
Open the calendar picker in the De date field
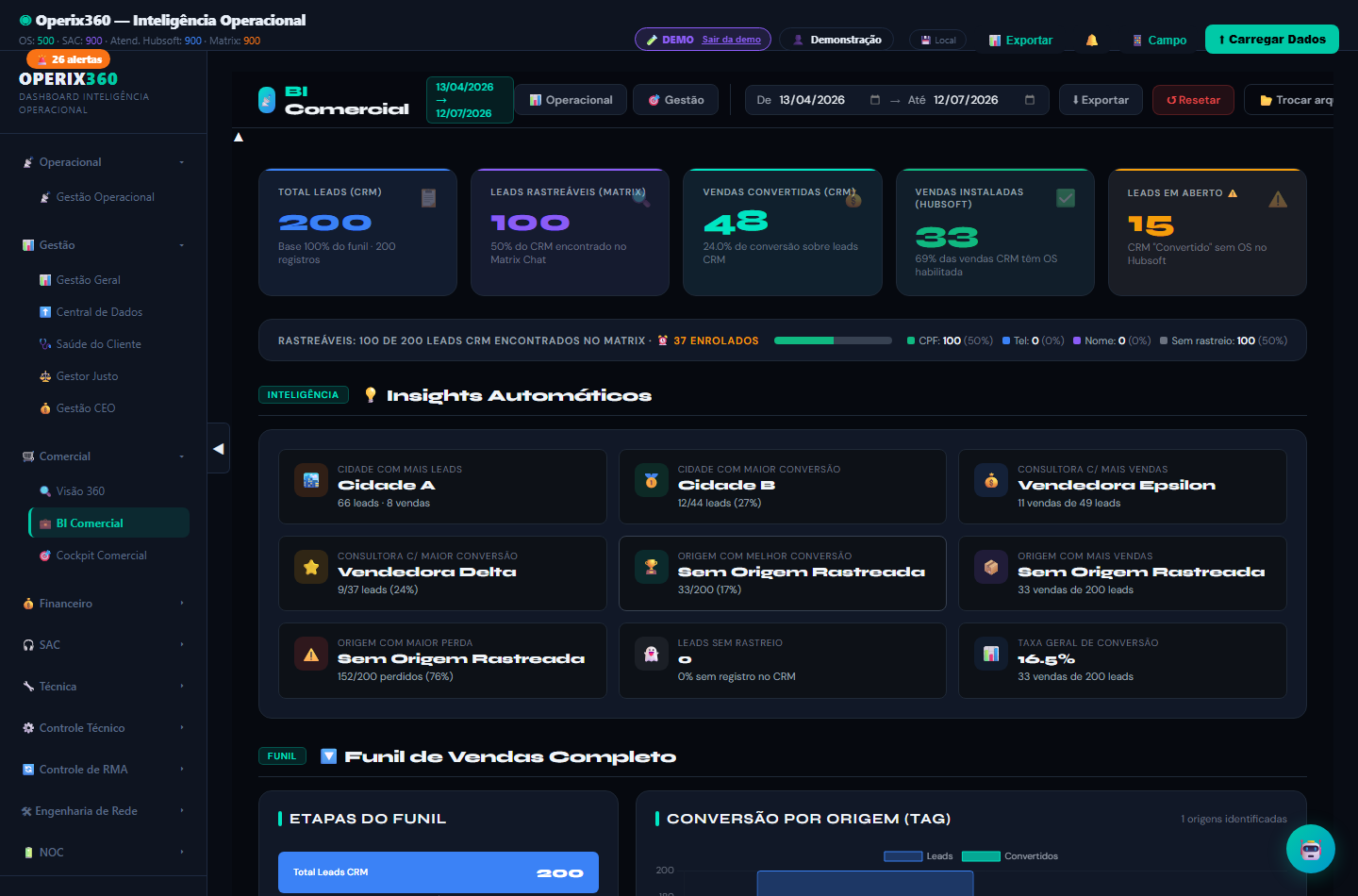pyautogui.click(x=875, y=100)
